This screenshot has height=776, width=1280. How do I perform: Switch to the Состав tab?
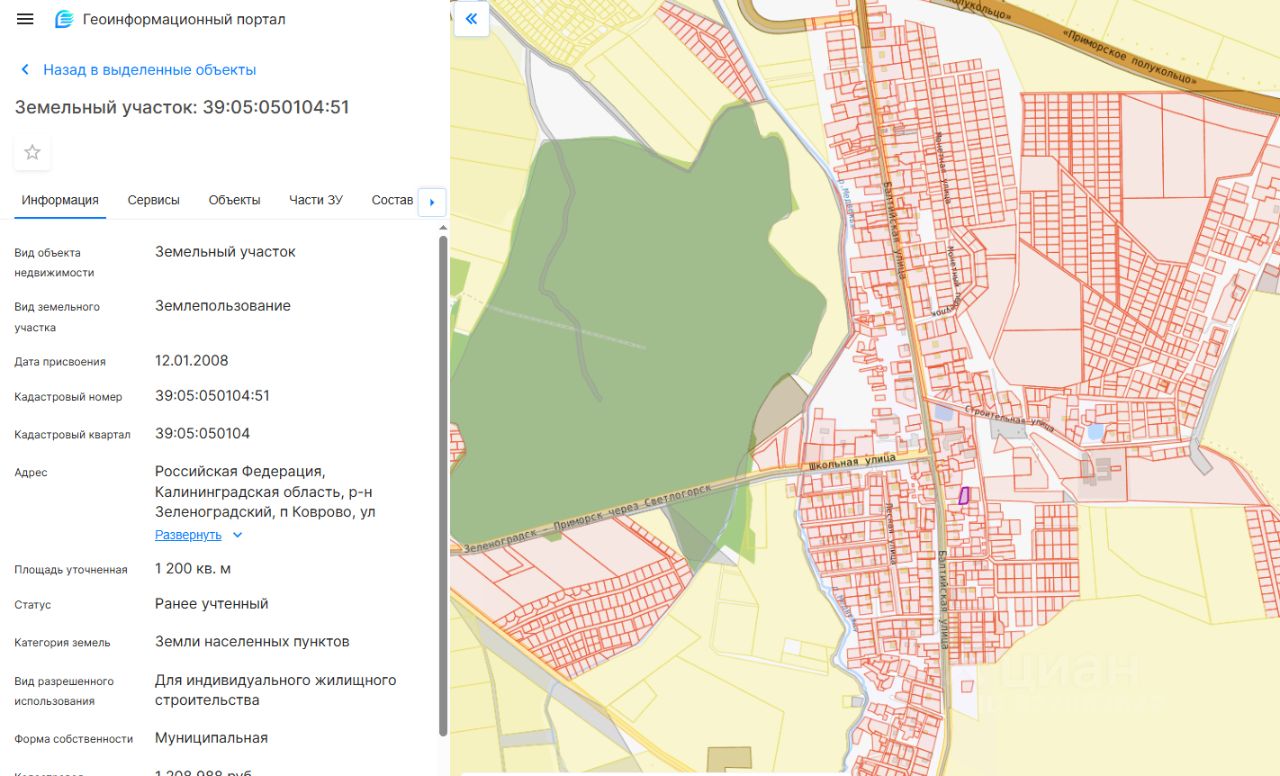tap(392, 200)
